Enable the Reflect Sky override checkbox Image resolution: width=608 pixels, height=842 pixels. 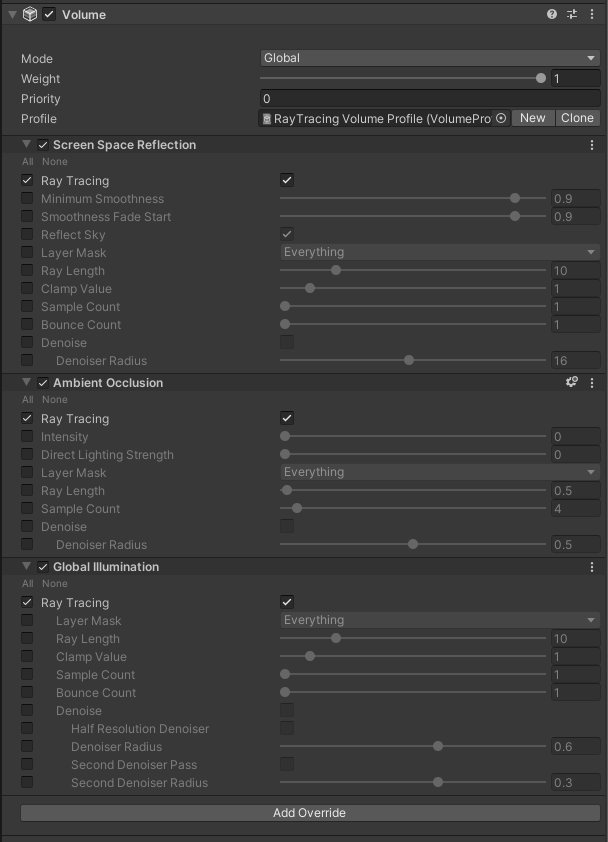(27, 235)
